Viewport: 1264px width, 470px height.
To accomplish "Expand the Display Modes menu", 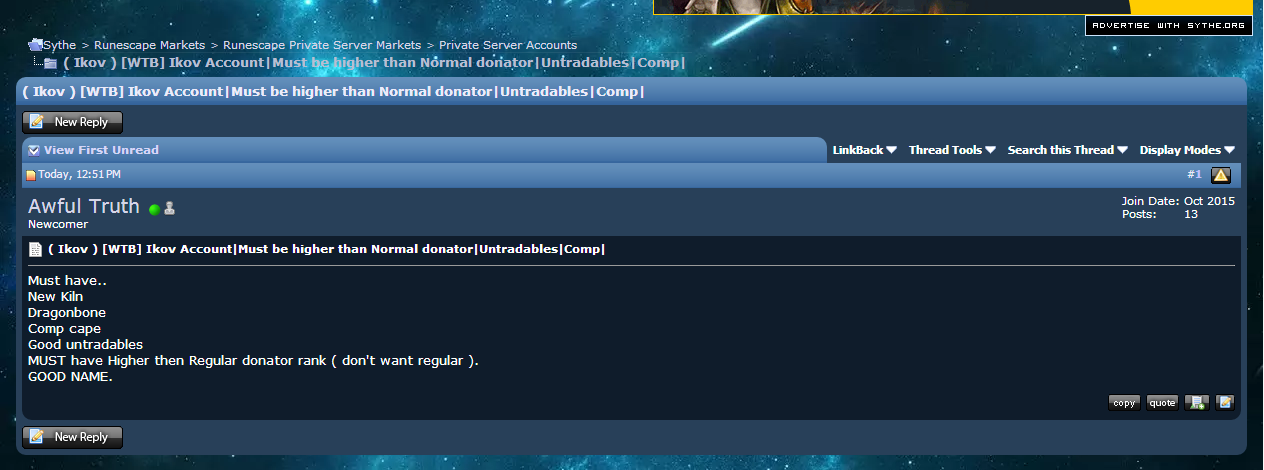I will click(x=1187, y=150).
